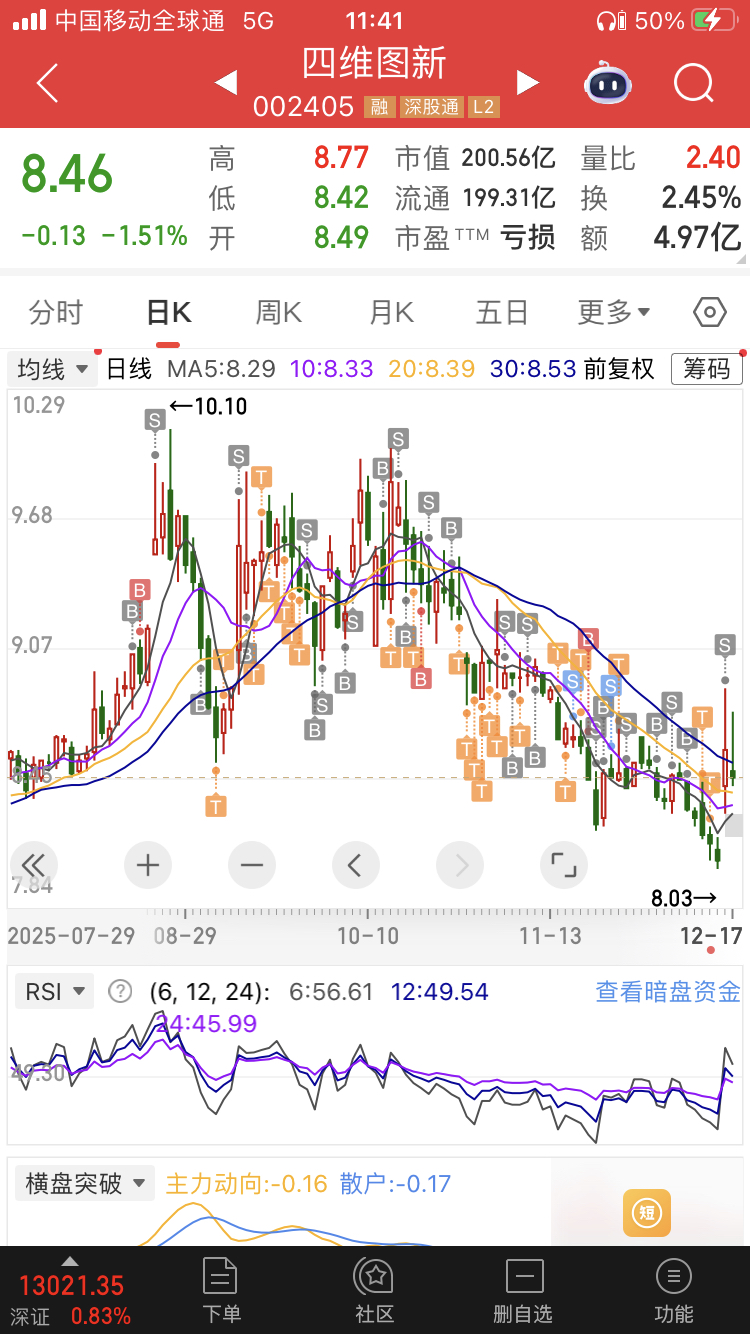Tap the stock code 002405
Image resolution: width=750 pixels, height=1334 pixels.
(304, 107)
